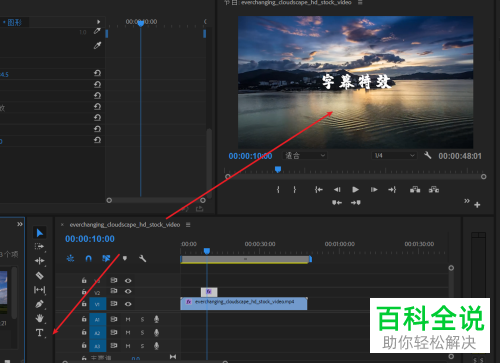Viewport: 500px width, 363px height.
Task: Open the 1/4 playback resolution dropdown
Action: pyautogui.click(x=394, y=155)
